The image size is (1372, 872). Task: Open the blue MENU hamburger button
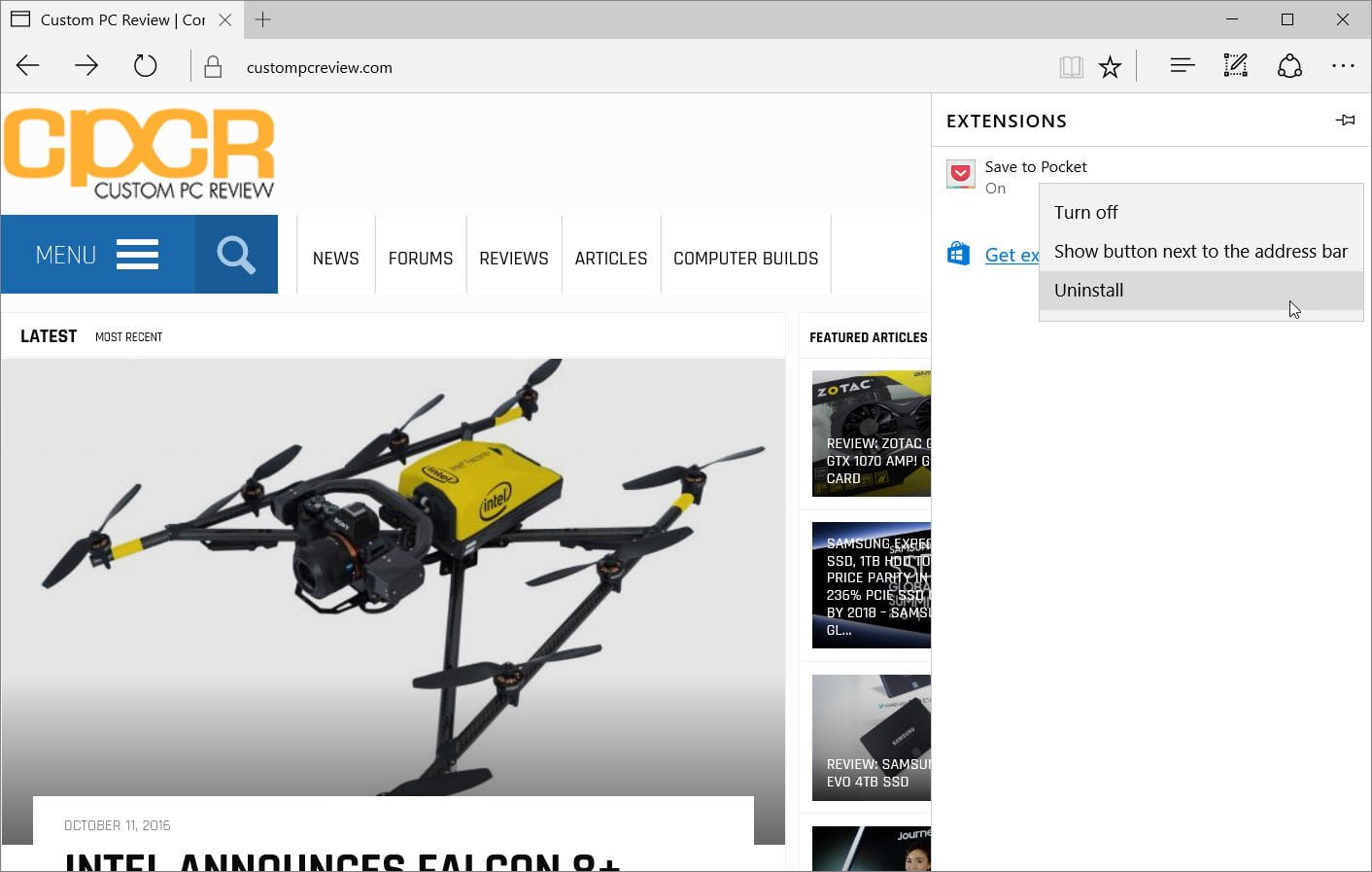click(x=97, y=255)
